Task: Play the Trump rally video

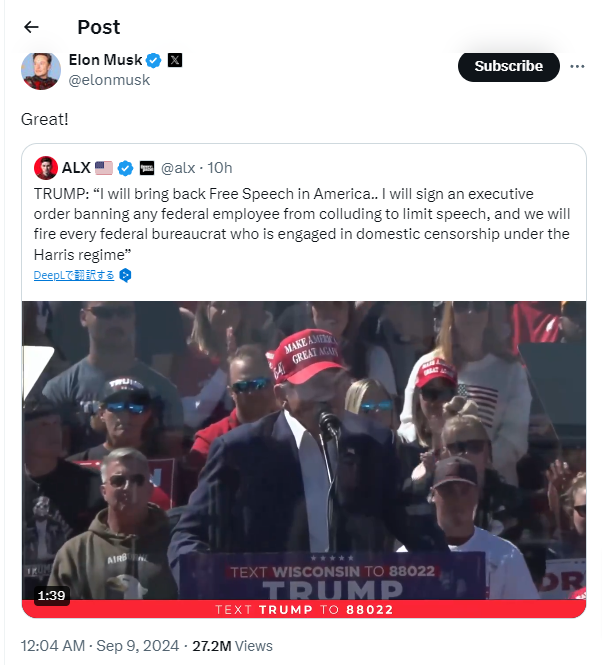Action: [x=304, y=450]
